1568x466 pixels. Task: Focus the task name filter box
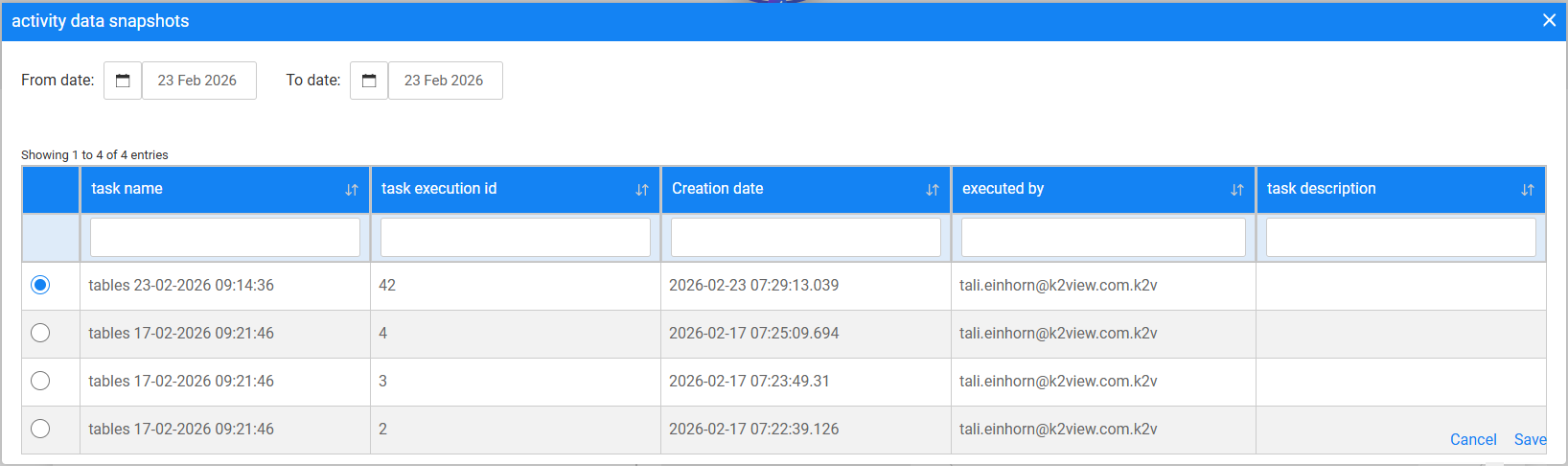pos(225,238)
